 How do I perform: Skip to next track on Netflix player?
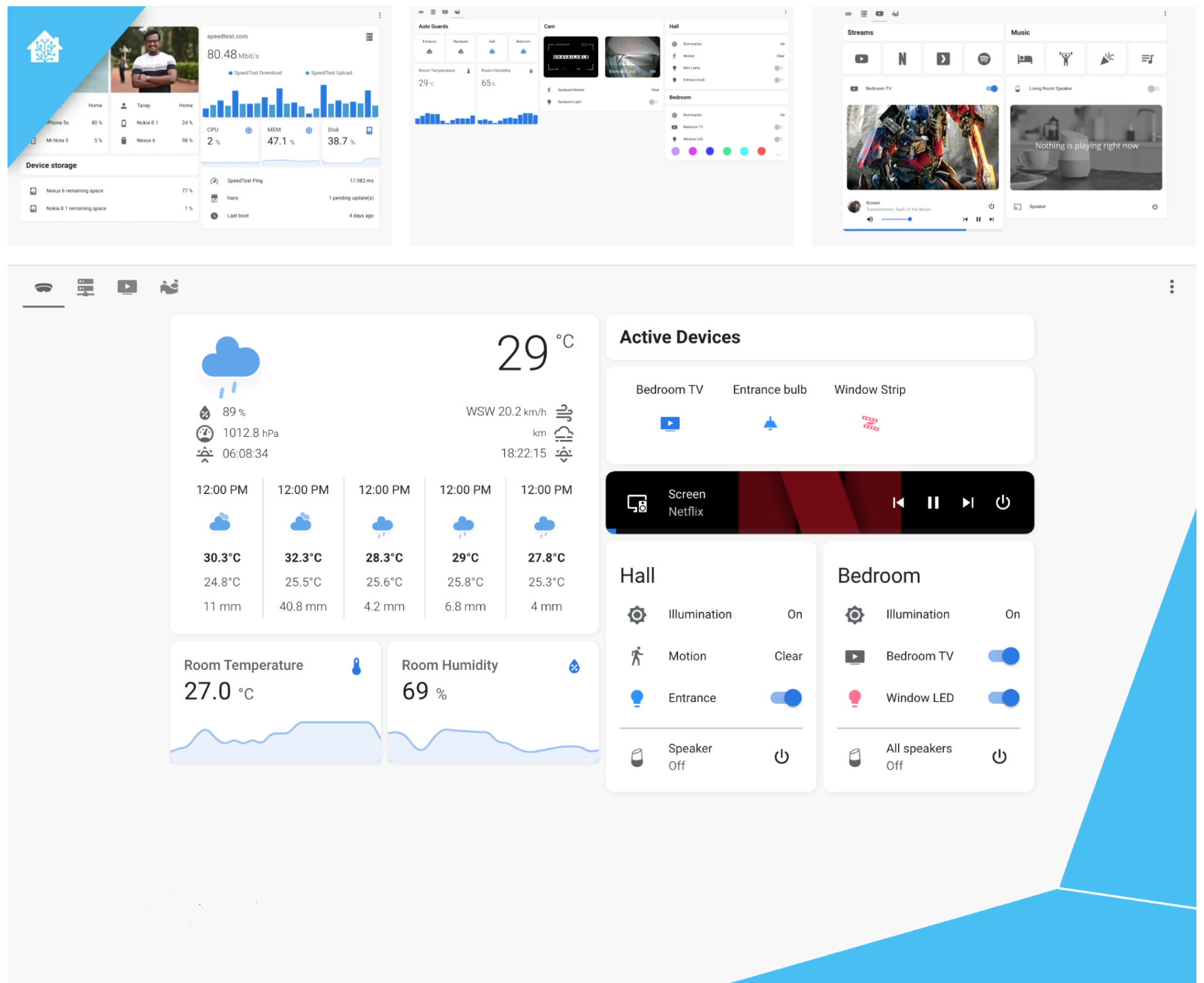968,502
